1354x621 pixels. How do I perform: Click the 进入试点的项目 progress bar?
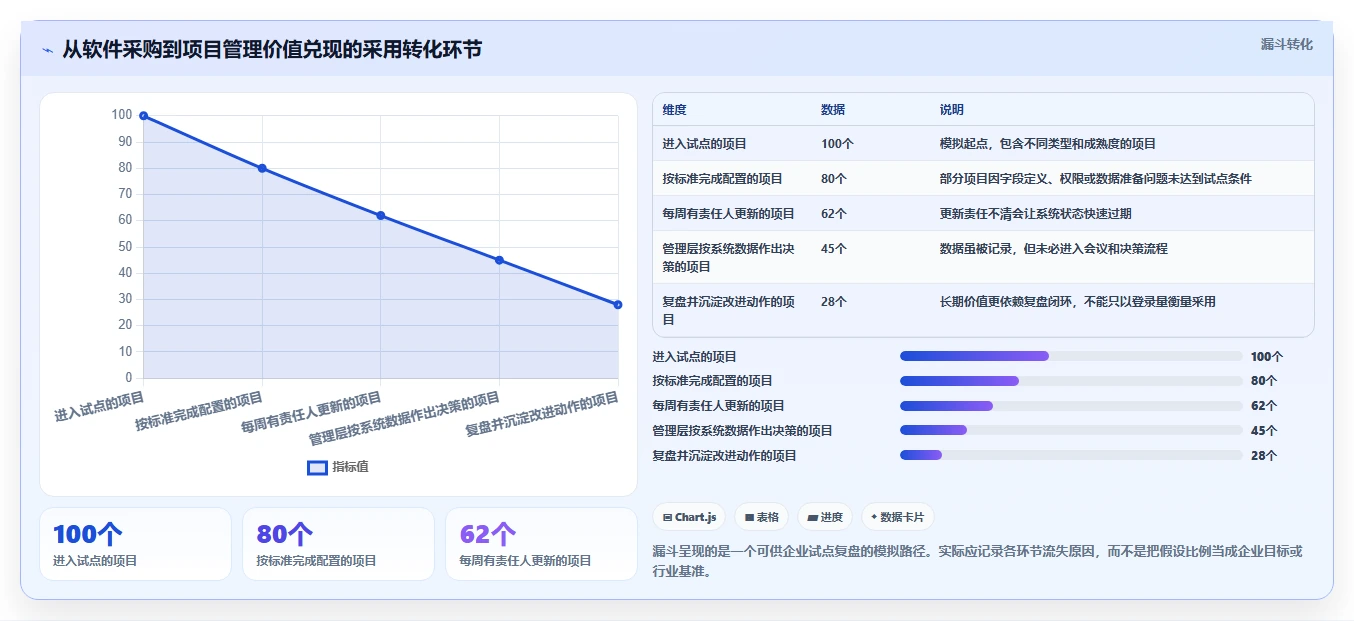(x=1071, y=356)
